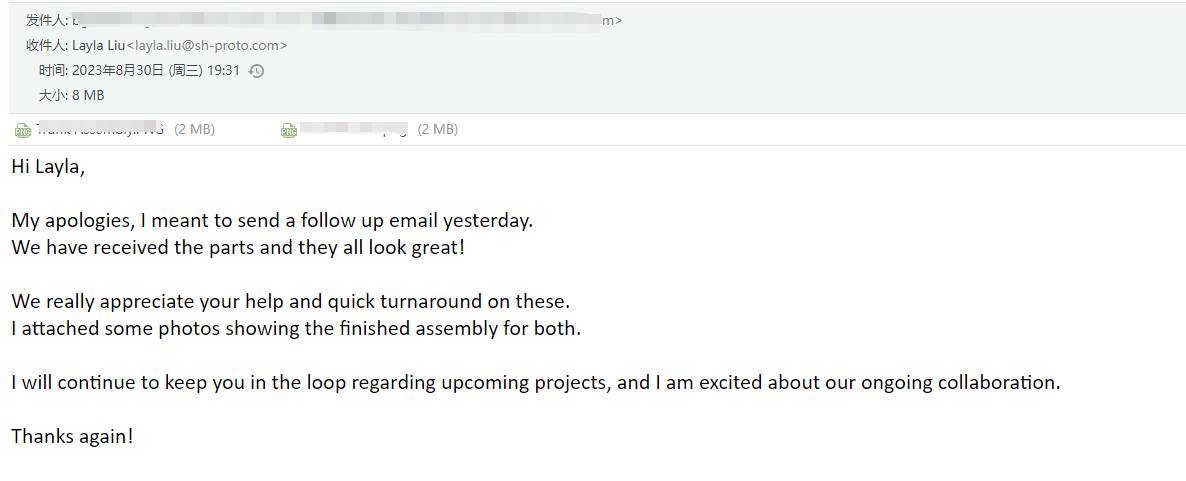Image resolution: width=1186 pixels, height=481 pixels.
Task: Click the 'I attached some photos' sentence
Action: [x=296, y=330]
